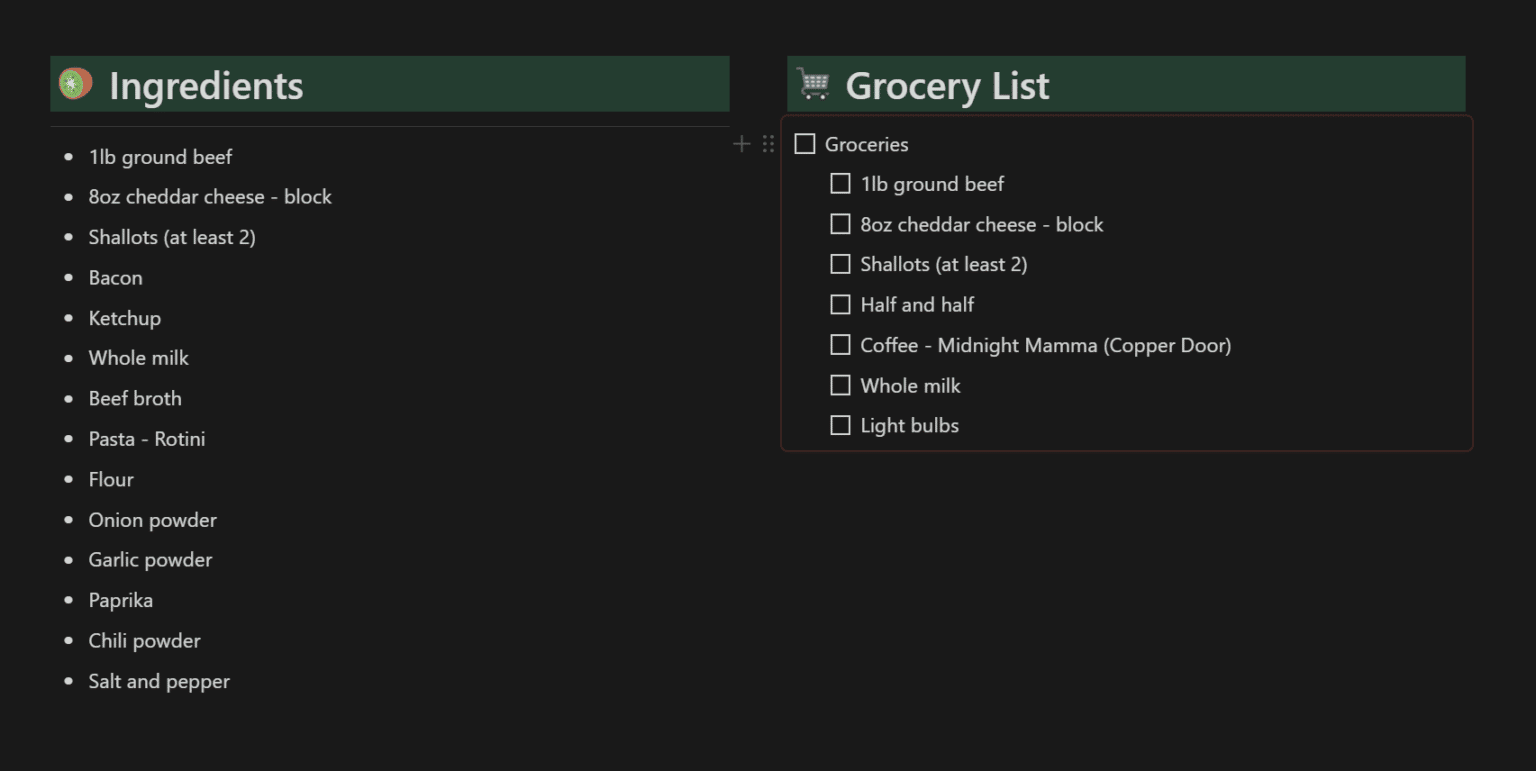Toggle the Half and half checkbox

click(x=841, y=304)
